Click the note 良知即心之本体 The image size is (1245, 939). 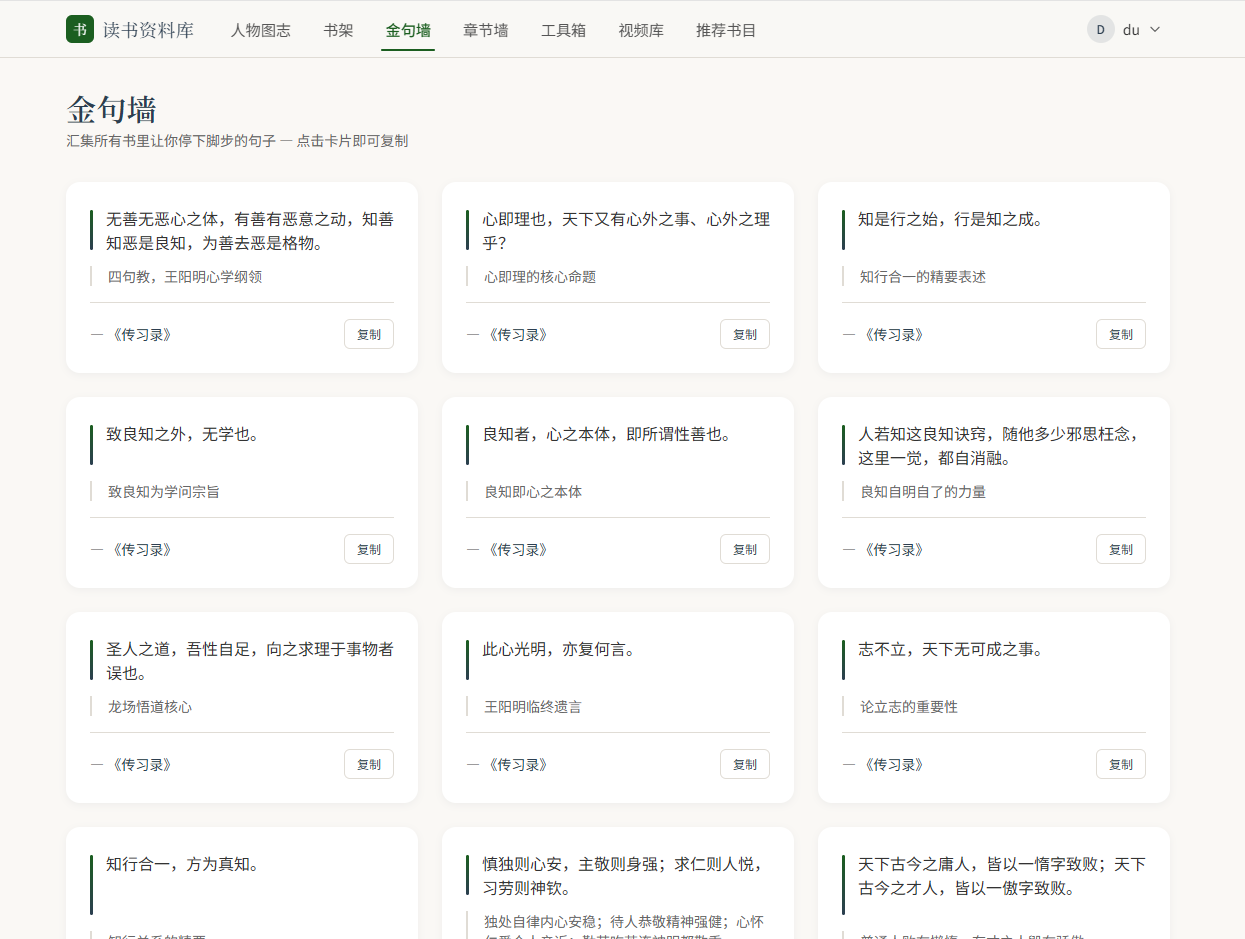[x=533, y=492]
